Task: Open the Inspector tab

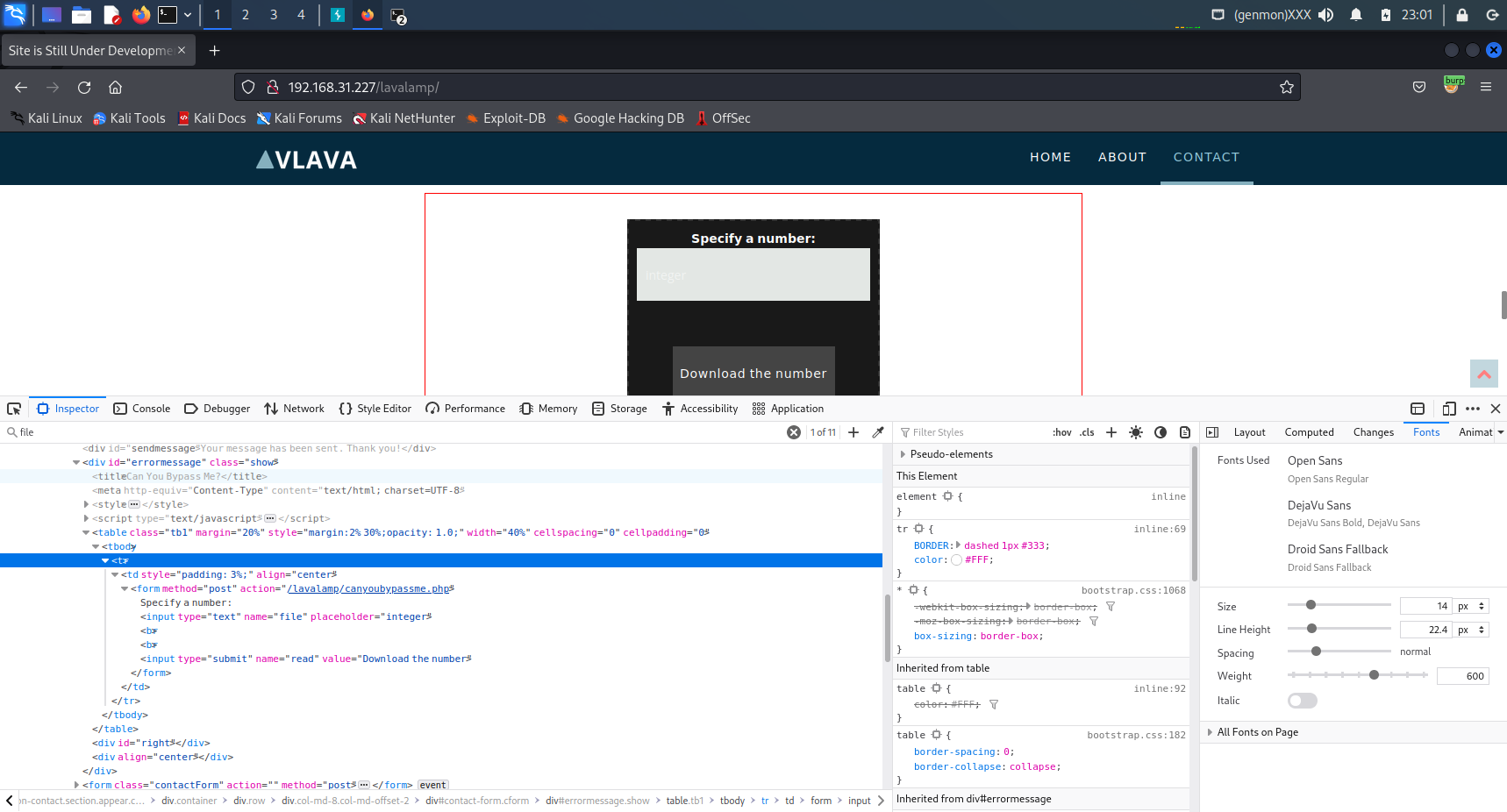Action: pyautogui.click(x=68, y=409)
